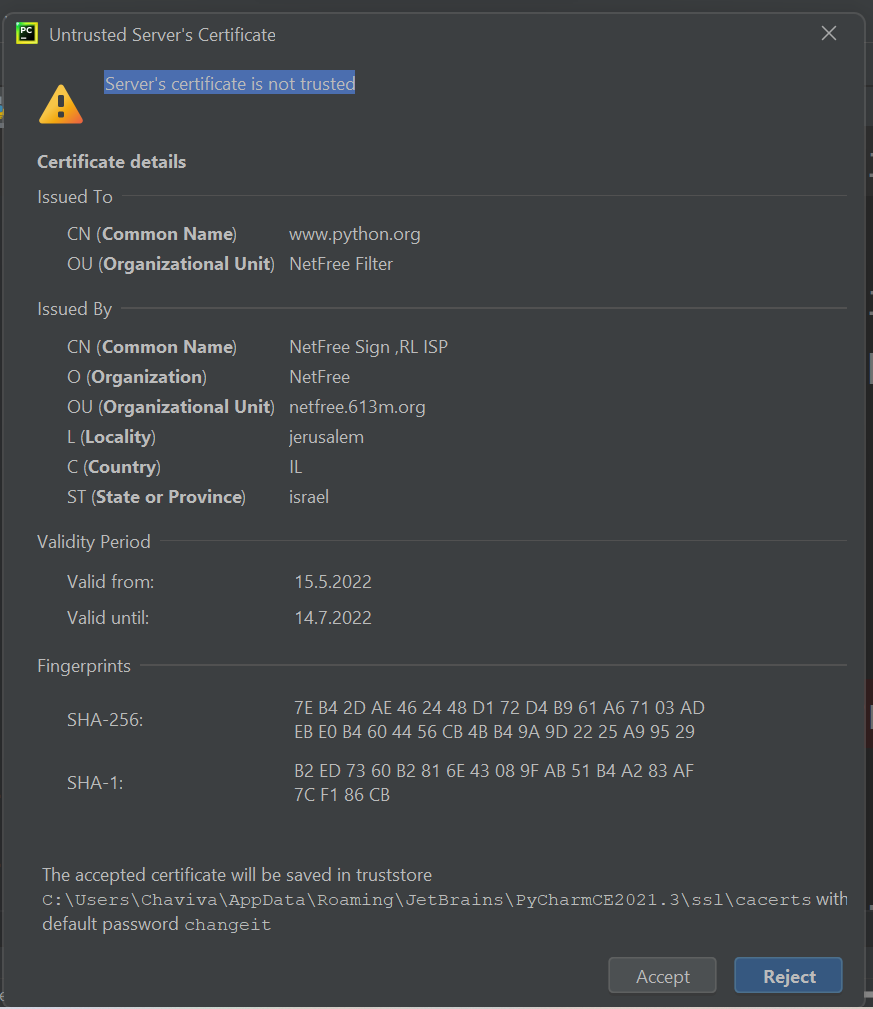
Task: Click the PyCharm icon in title bar
Action: coord(27,34)
